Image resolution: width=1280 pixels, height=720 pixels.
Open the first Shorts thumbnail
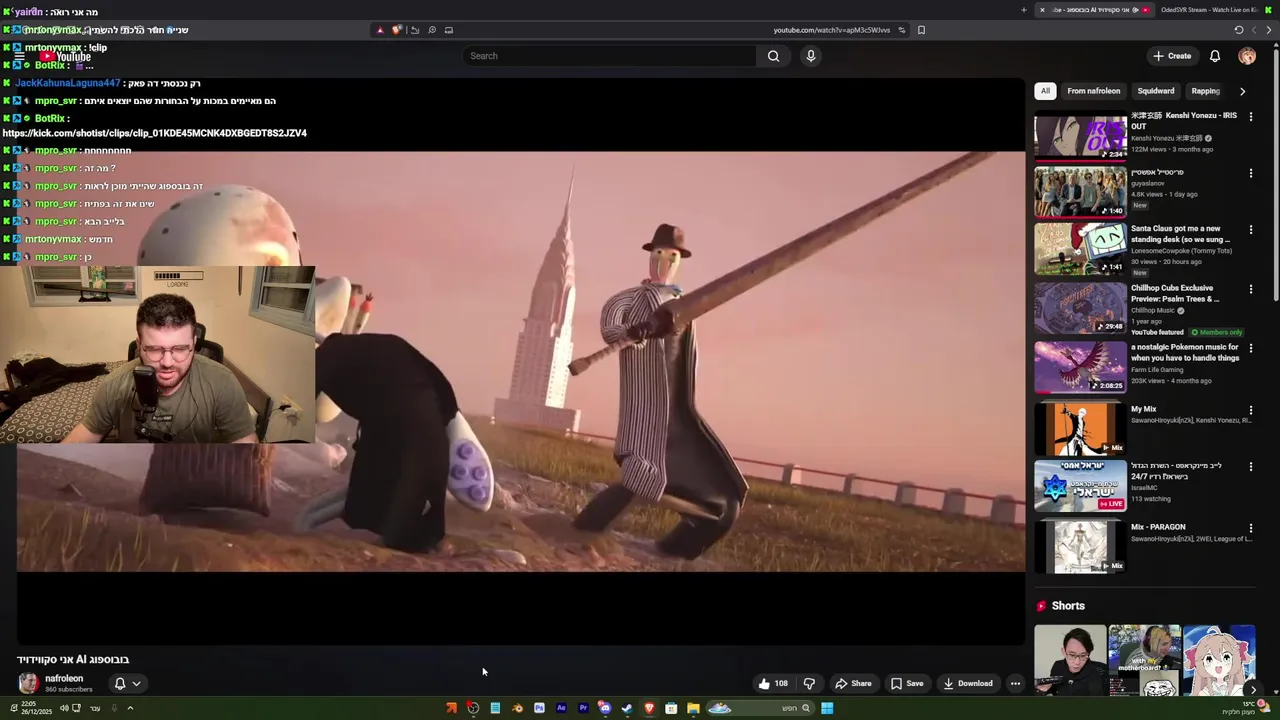pyautogui.click(x=1070, y=660)
